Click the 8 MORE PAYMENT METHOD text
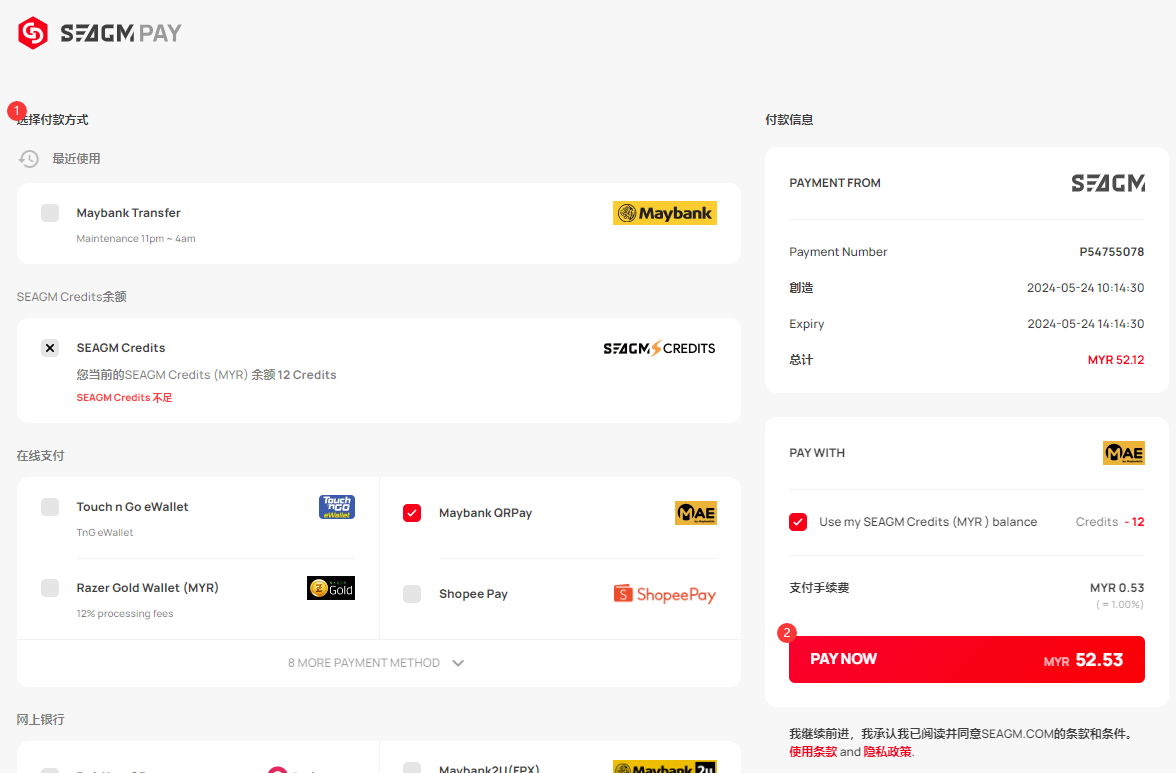The image size is (1176, 773). tap(364, 663)
